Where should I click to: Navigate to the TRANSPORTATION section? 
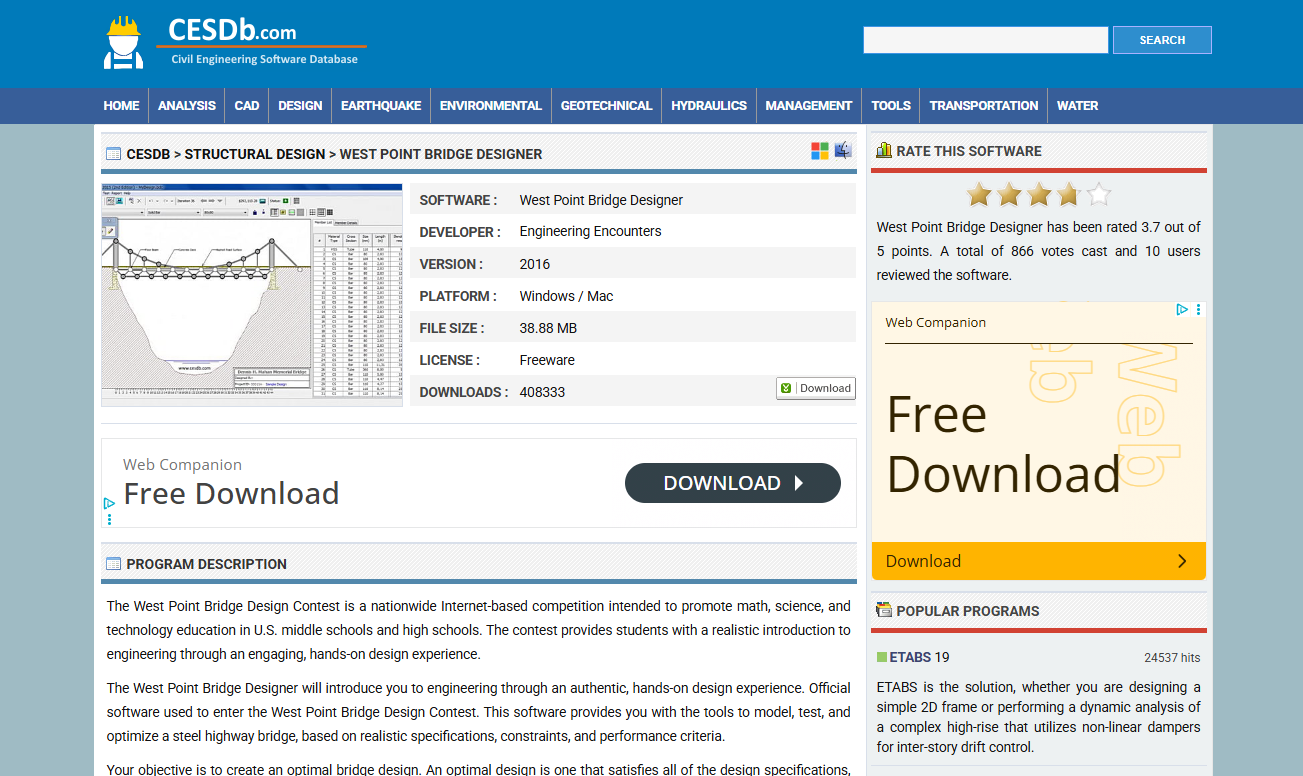[984, 106]
